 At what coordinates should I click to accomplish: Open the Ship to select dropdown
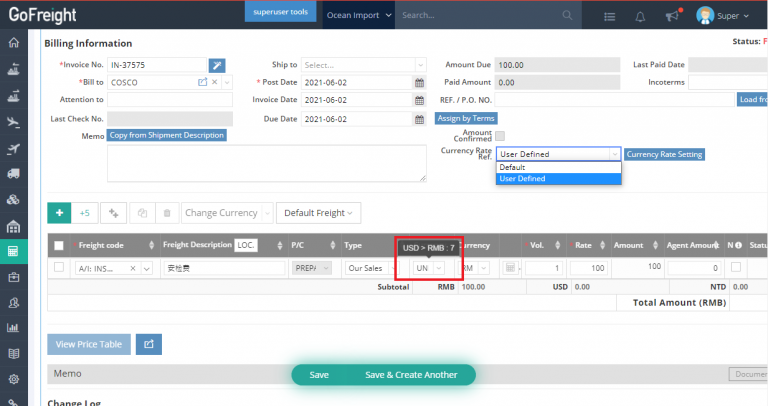(364, 65)
